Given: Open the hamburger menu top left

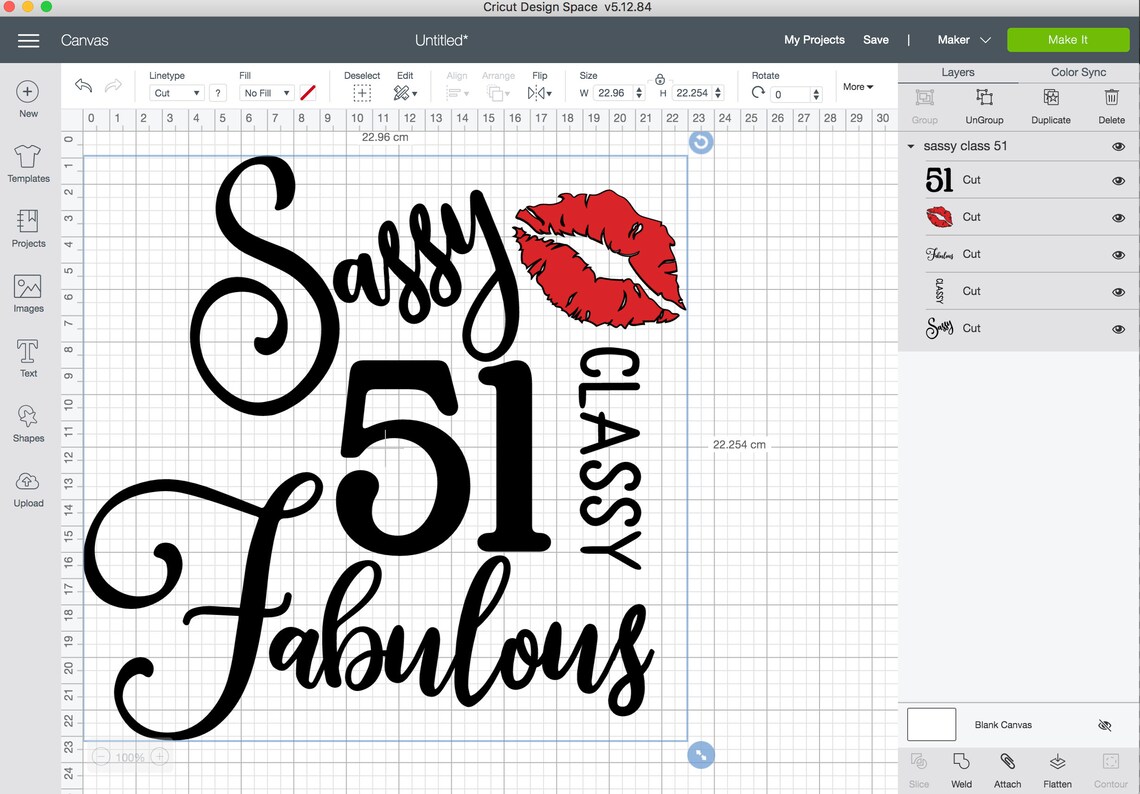Looking at the screenshot, I should click(28, 40).
